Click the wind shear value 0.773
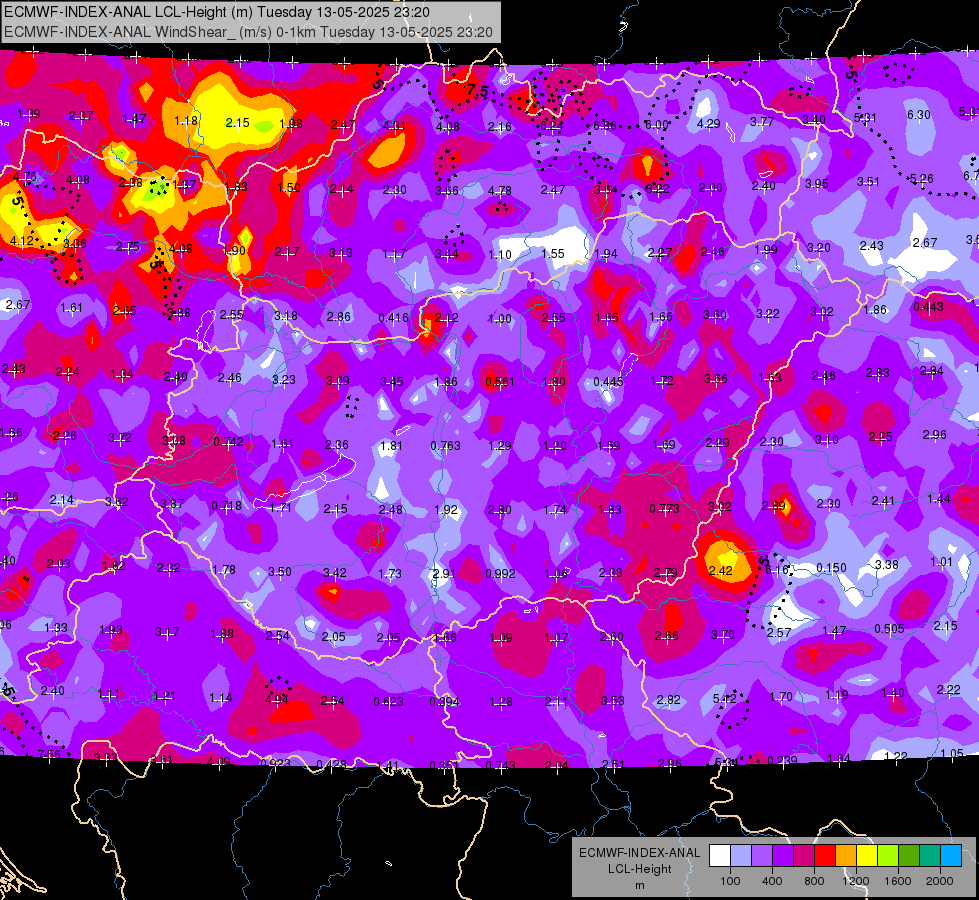979x900 pixels. (x=664, y=508)
